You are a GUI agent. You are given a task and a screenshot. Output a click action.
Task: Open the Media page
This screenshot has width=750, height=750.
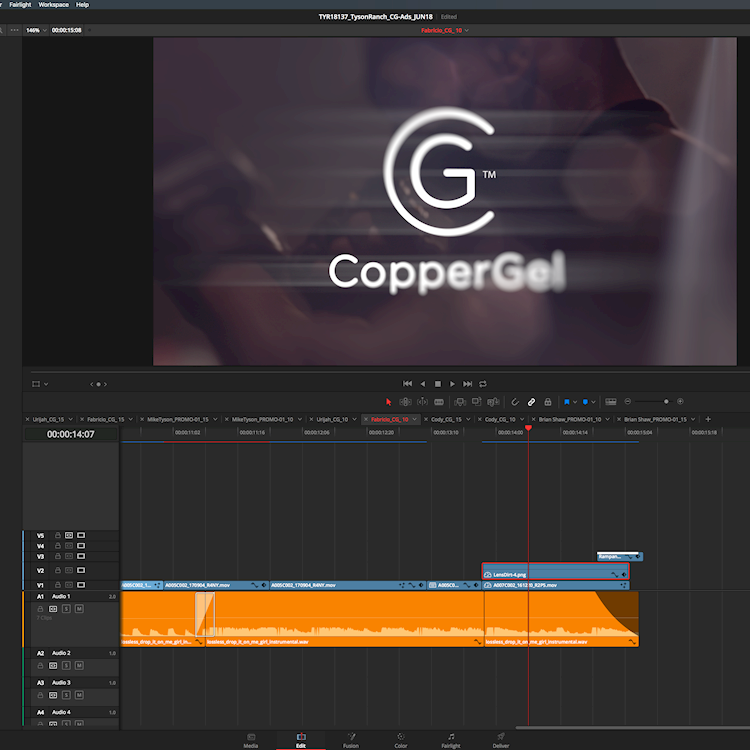pyautogui.click(x=251, y=740)
